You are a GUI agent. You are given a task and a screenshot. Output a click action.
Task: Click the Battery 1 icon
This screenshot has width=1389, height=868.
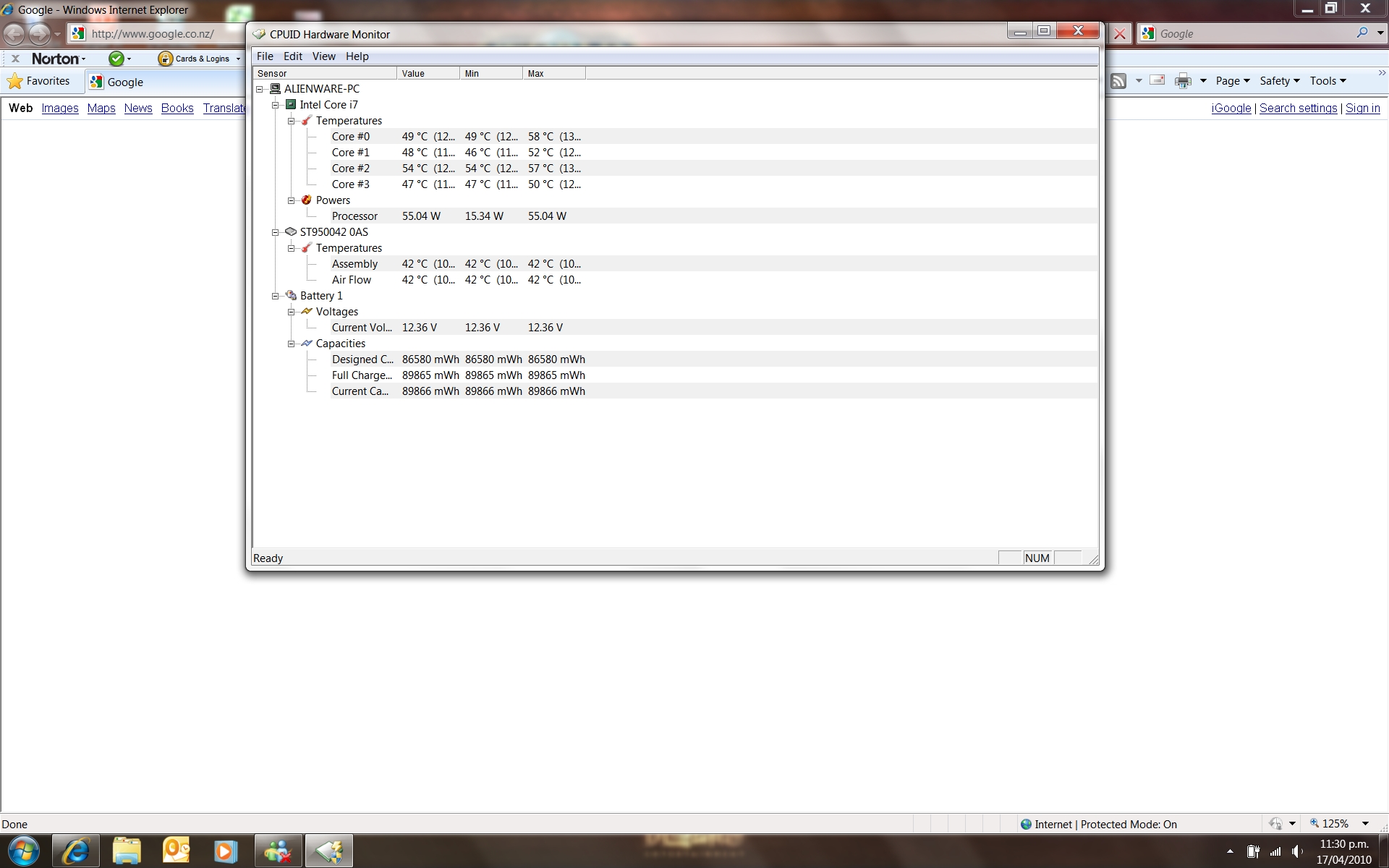pos(291,296)
